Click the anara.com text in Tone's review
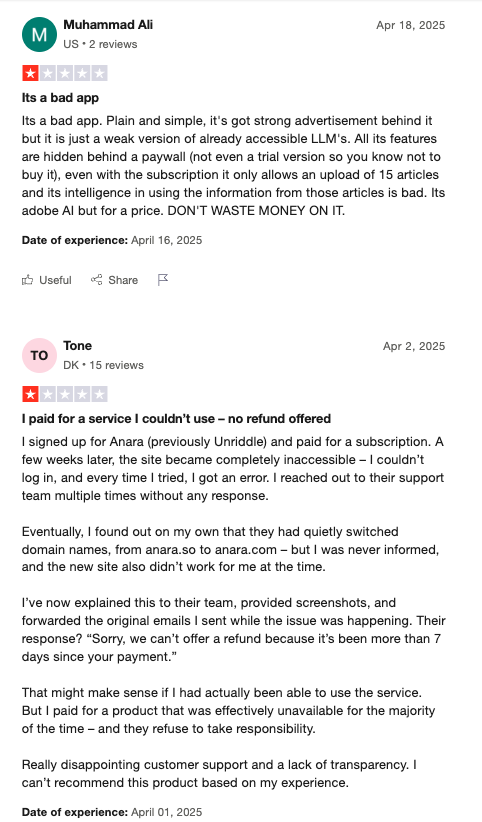 coord(245,549)
